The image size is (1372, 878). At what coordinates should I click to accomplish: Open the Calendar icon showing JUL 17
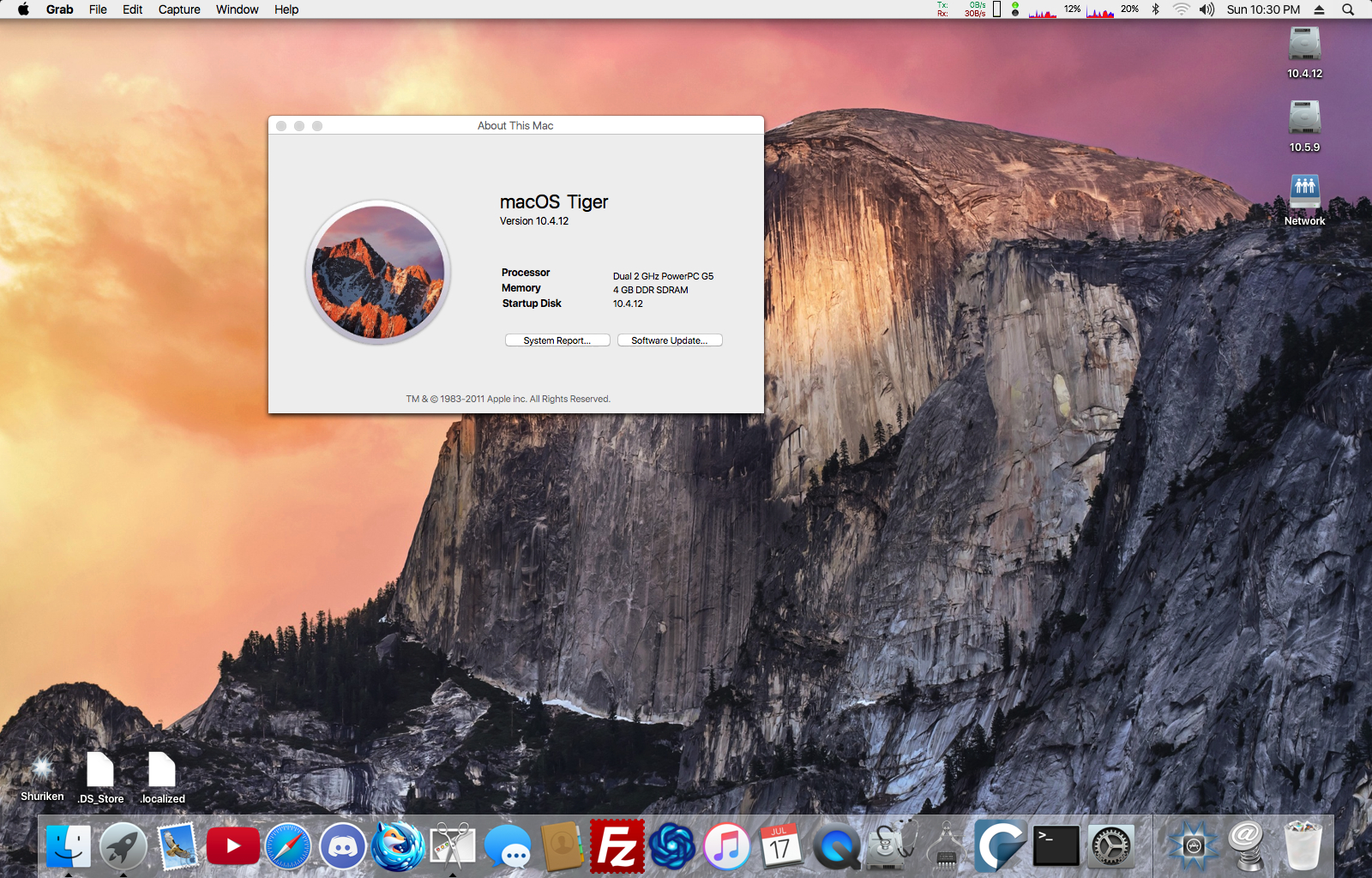[x=781, y=846]
